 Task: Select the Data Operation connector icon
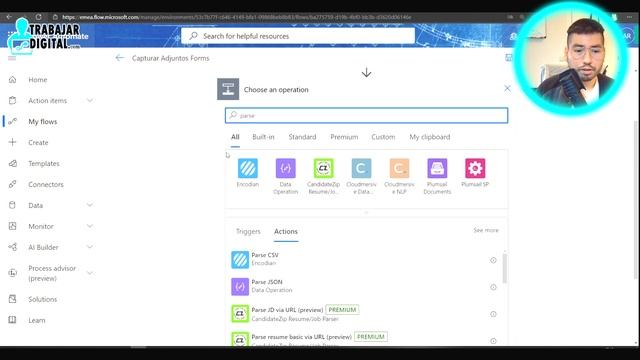click(x=286, y=168)
